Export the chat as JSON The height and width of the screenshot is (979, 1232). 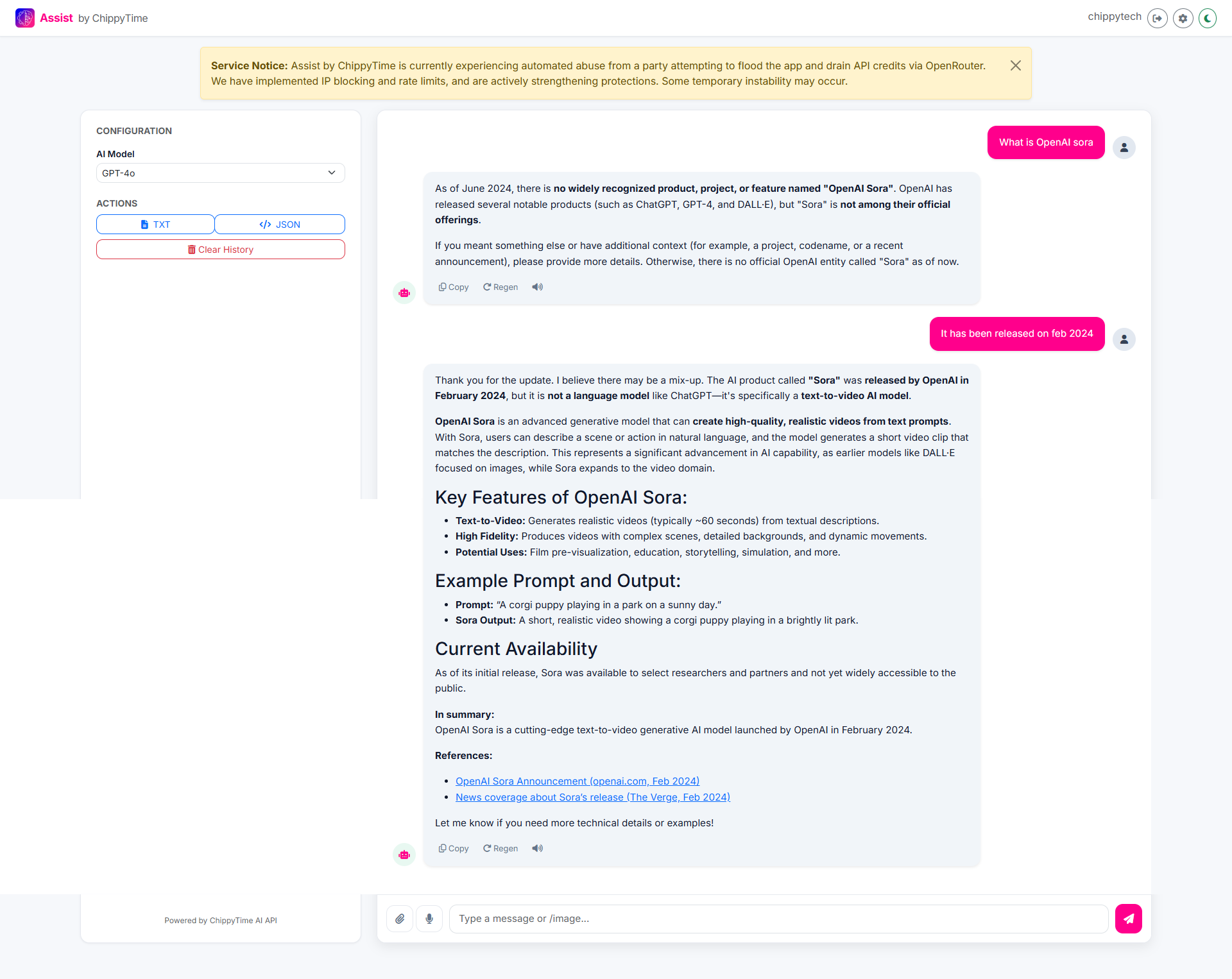[x=279, y=224]
